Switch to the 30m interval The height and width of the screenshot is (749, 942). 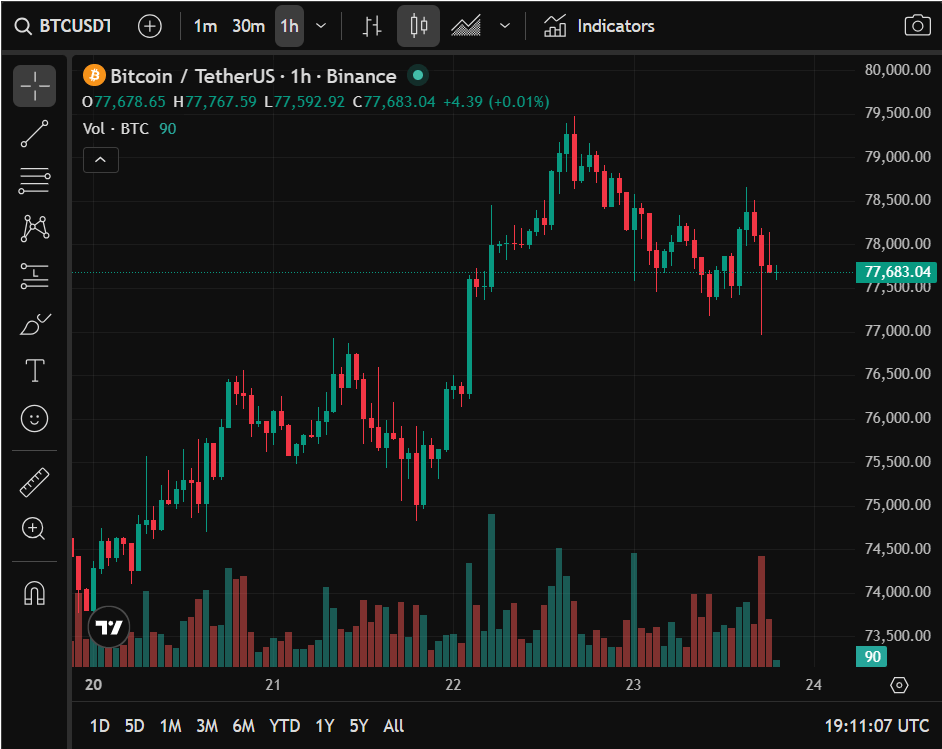tap(248, 26)
